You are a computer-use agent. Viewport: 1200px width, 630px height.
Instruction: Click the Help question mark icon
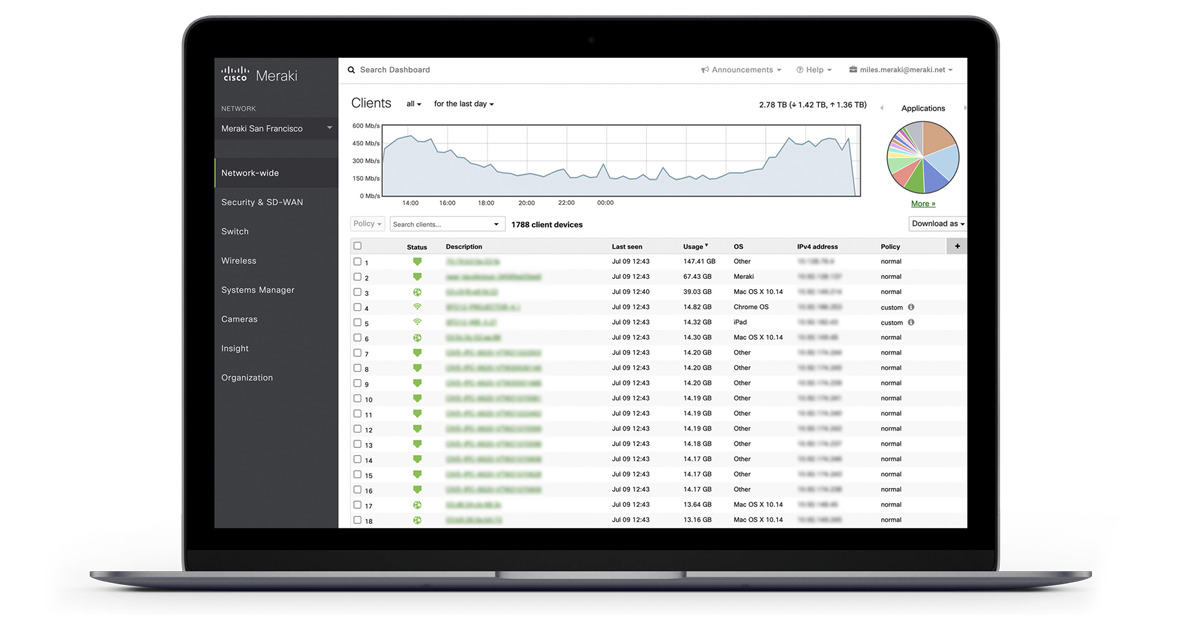[x=800, y=69]
